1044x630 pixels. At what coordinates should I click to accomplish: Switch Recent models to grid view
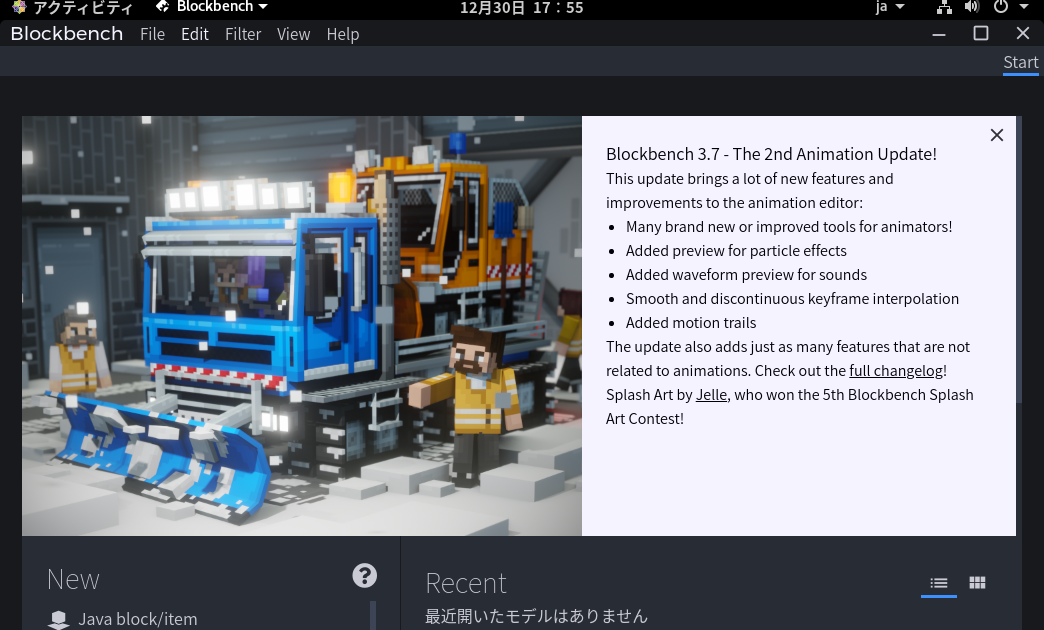tap(977, 582)
